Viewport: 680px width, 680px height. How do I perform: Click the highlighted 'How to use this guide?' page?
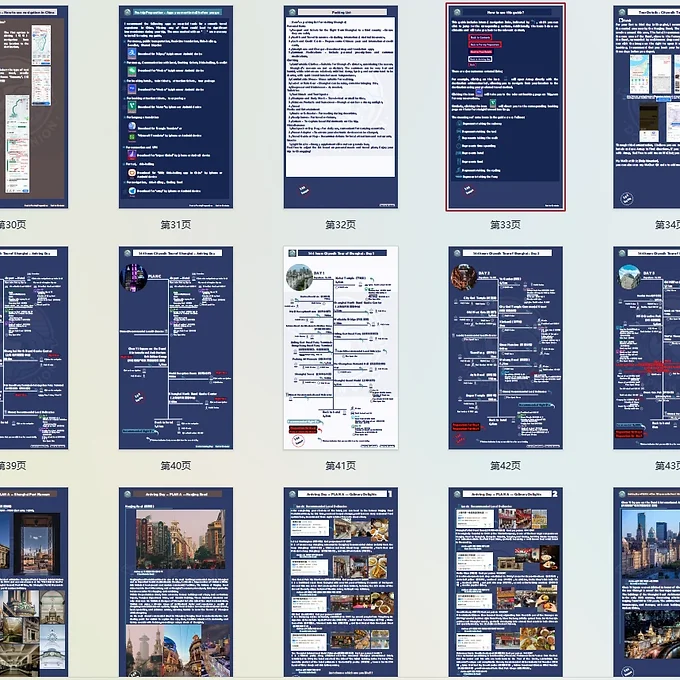505,105
